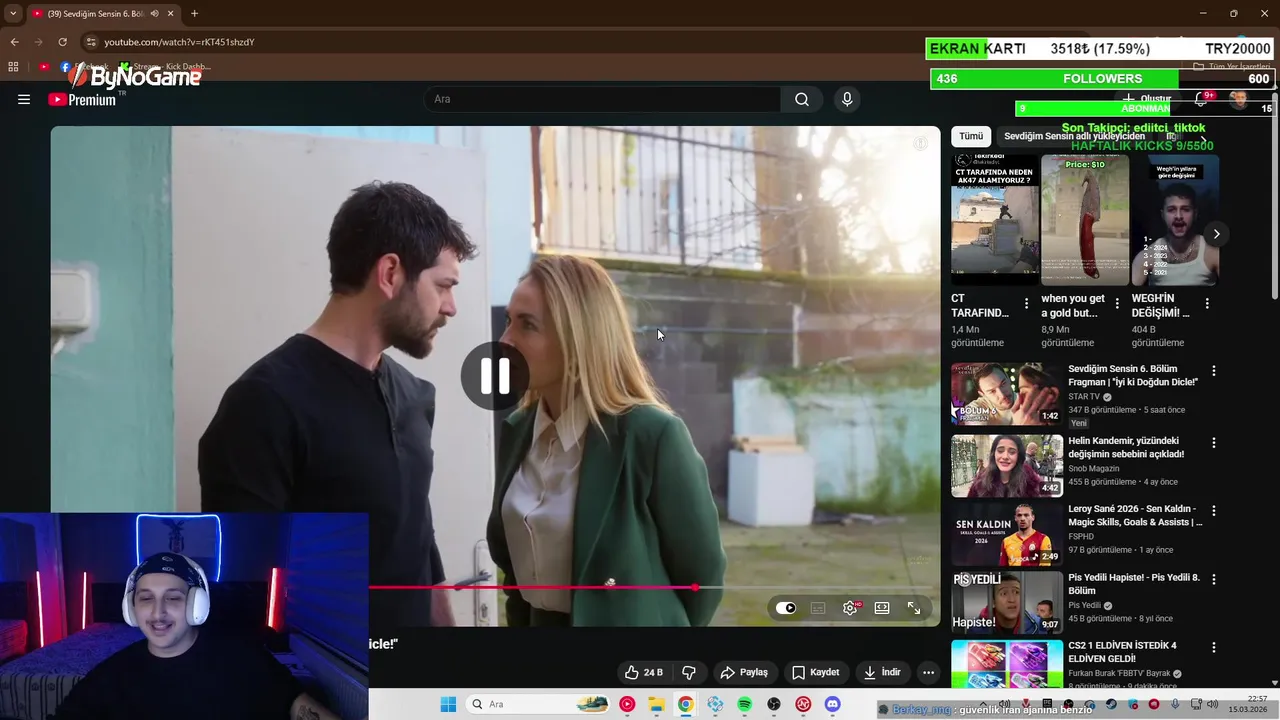
Task: Focus the YouTube 'Ara' search field
Action: click(603, 99)
